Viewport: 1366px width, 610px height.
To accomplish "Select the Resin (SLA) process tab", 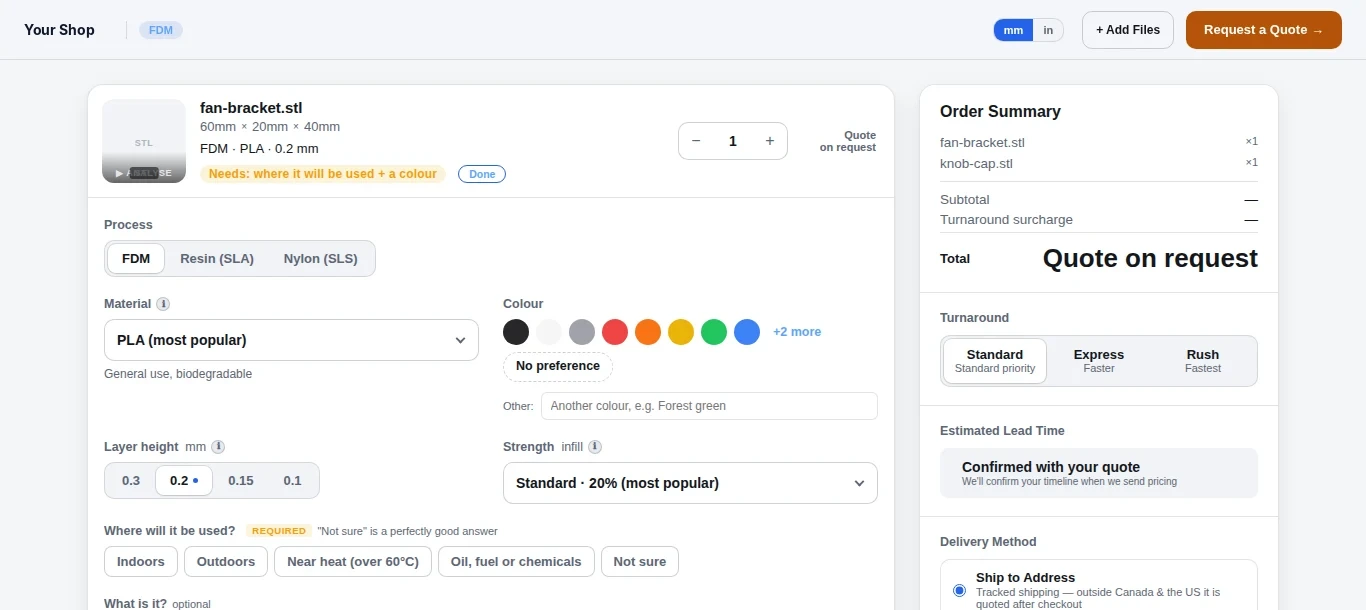I will (217, 258).
